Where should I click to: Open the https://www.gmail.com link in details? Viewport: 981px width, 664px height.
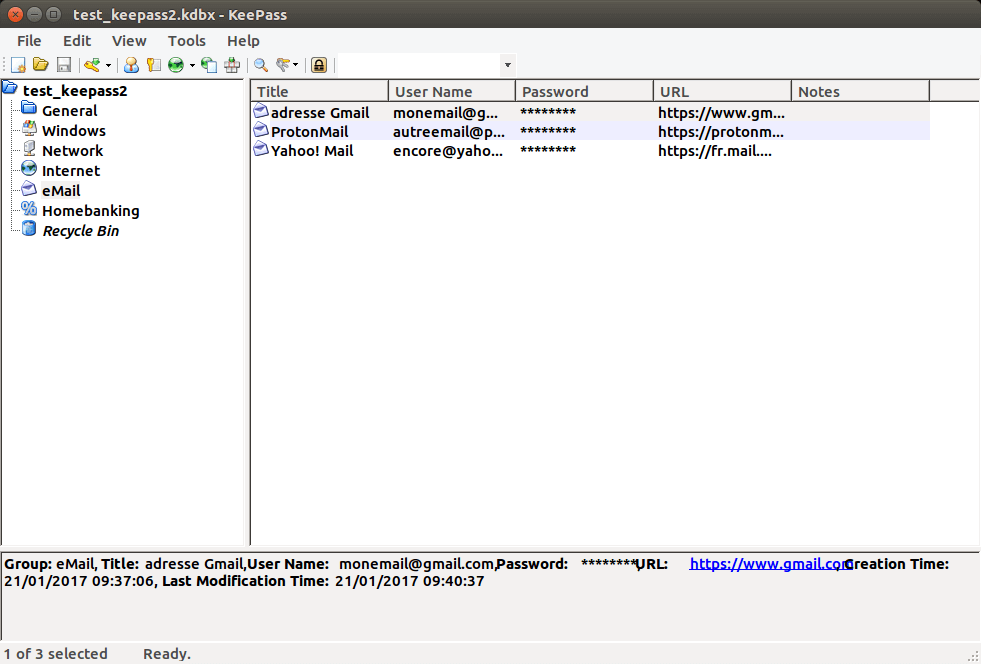click(770, 564)
